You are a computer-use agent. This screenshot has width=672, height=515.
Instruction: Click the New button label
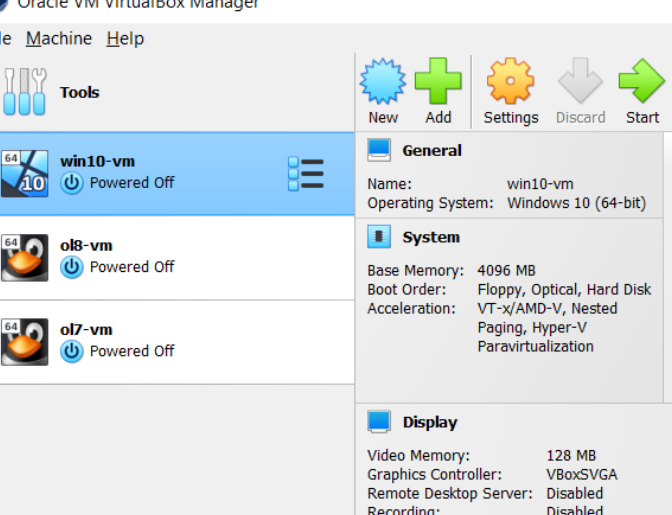[x=383, y=117]
